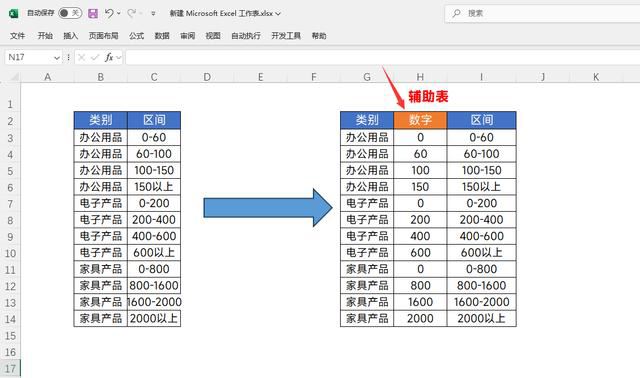The image size is (640, 378).
Task: Click cell I10 containing 600以上
Action: pos(482,253)
